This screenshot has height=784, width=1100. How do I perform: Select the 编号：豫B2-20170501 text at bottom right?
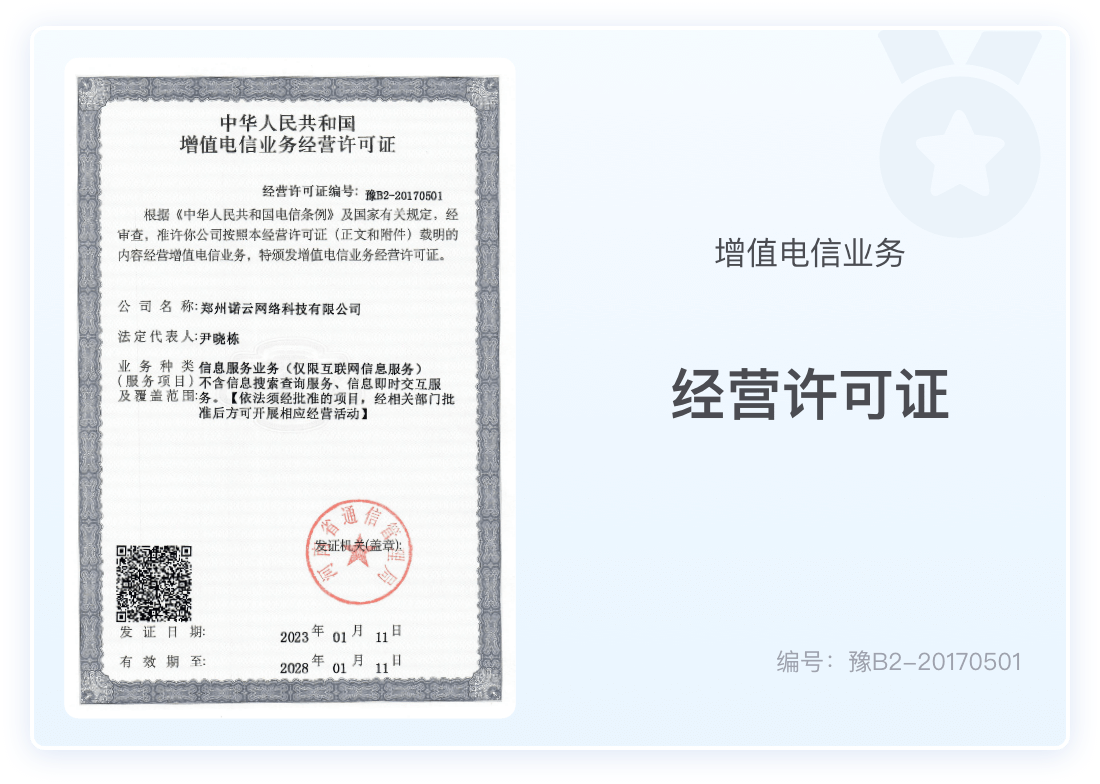898,661
